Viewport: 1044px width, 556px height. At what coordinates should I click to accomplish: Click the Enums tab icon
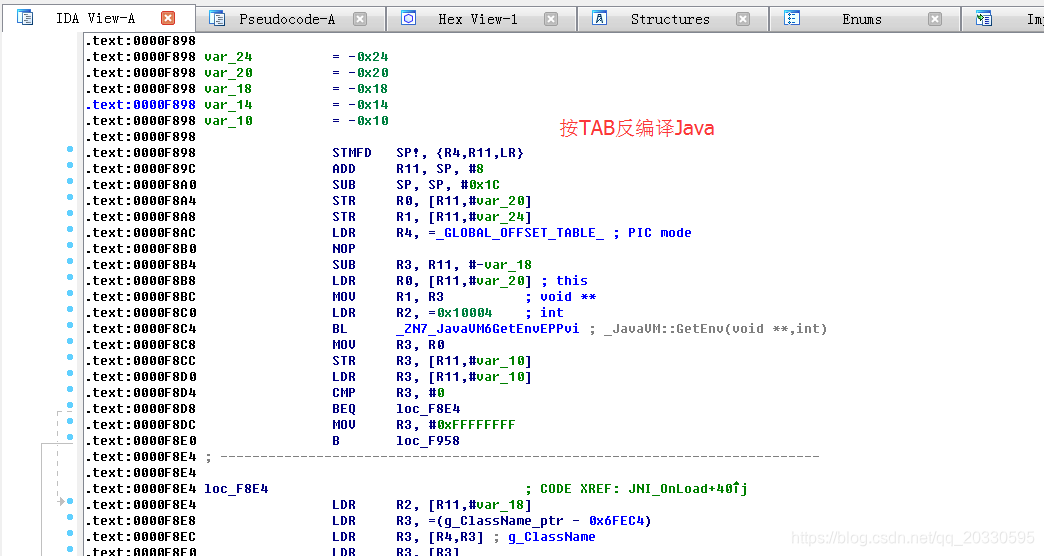792,18
